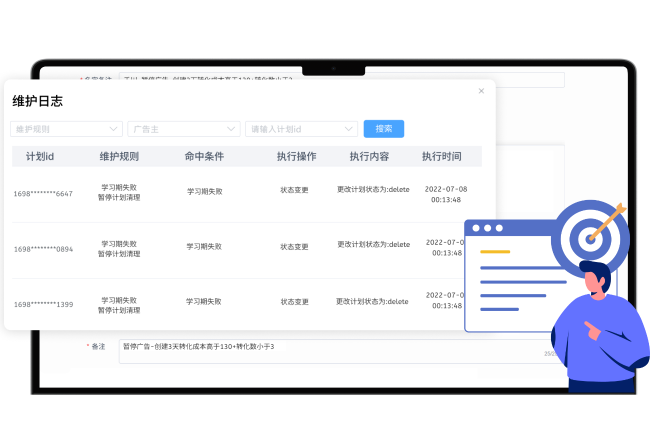Click the blue 搜索 button

point(384,129)
